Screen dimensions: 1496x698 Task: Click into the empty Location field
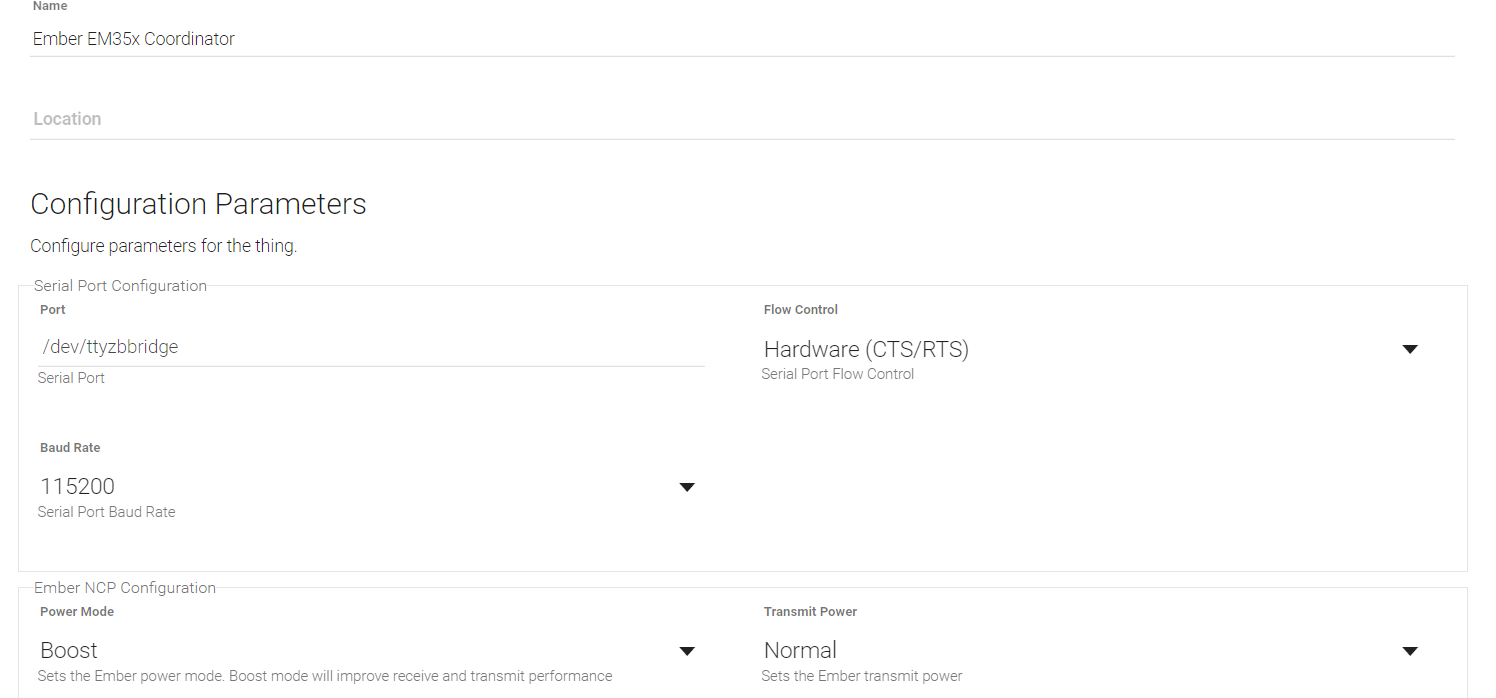click(740, 119)
